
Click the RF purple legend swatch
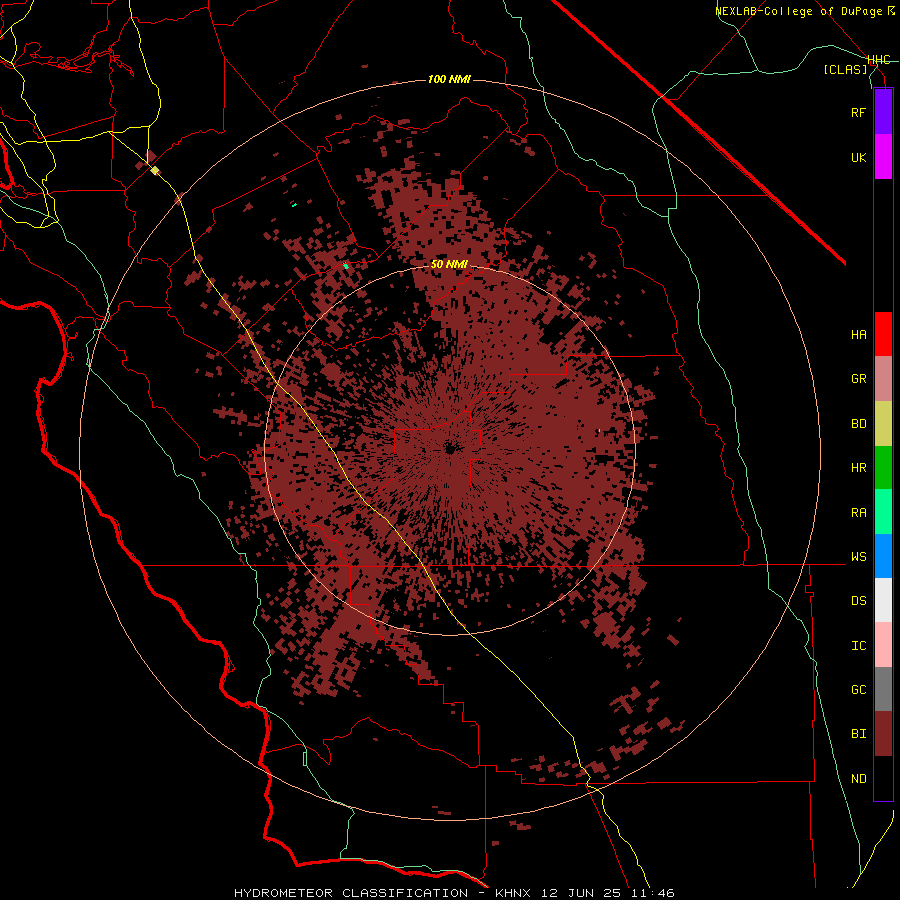pos(883,112)
